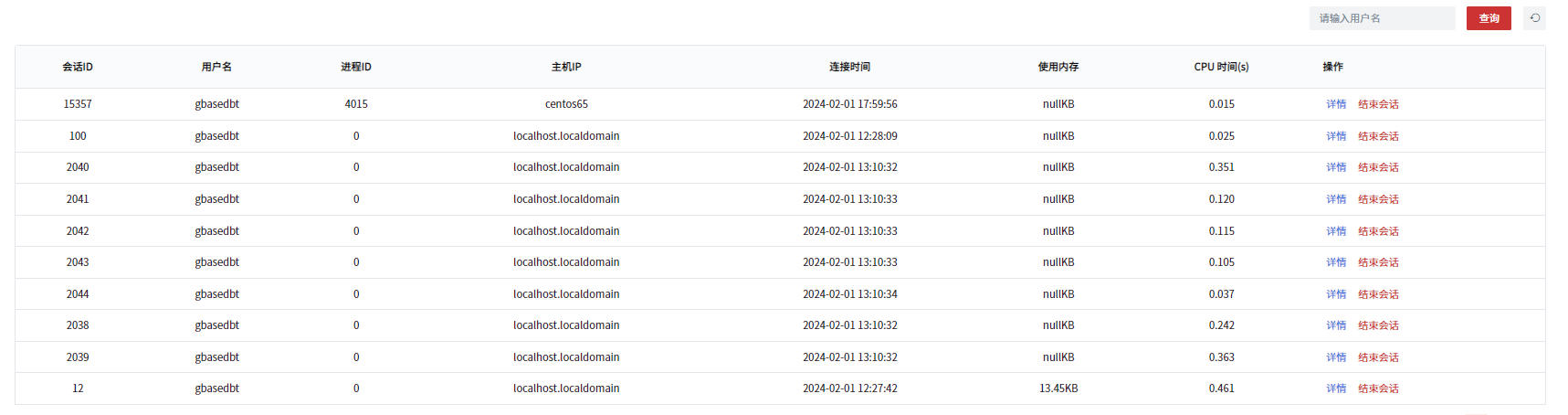Open 详情 for session 15357
The width and height of the screenshot is (1568, 415).
coord(1336,104)
